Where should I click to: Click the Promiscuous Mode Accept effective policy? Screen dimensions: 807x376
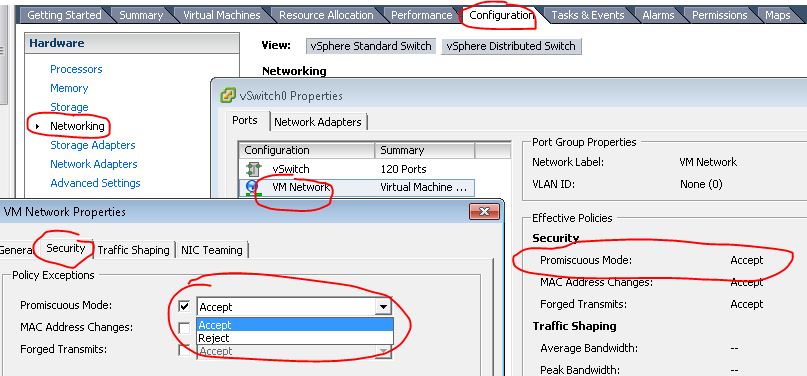pyautogui.click(x=747, y=260)
